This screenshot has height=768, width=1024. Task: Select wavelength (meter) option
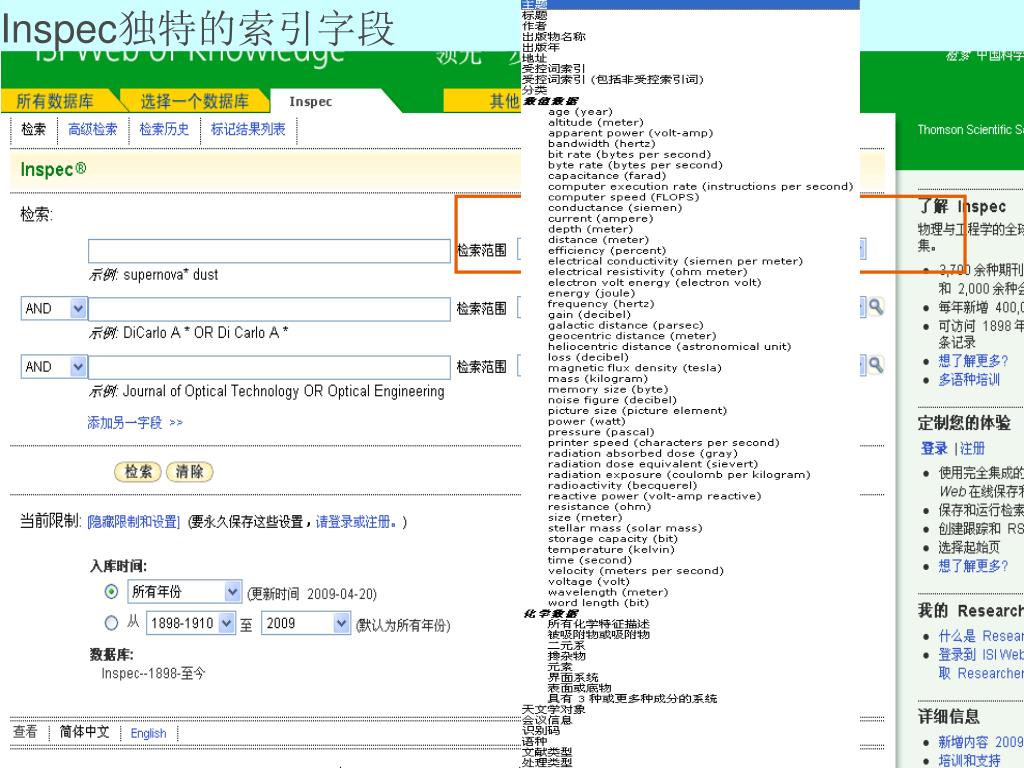pyautogui.click(x=608, y=592)
